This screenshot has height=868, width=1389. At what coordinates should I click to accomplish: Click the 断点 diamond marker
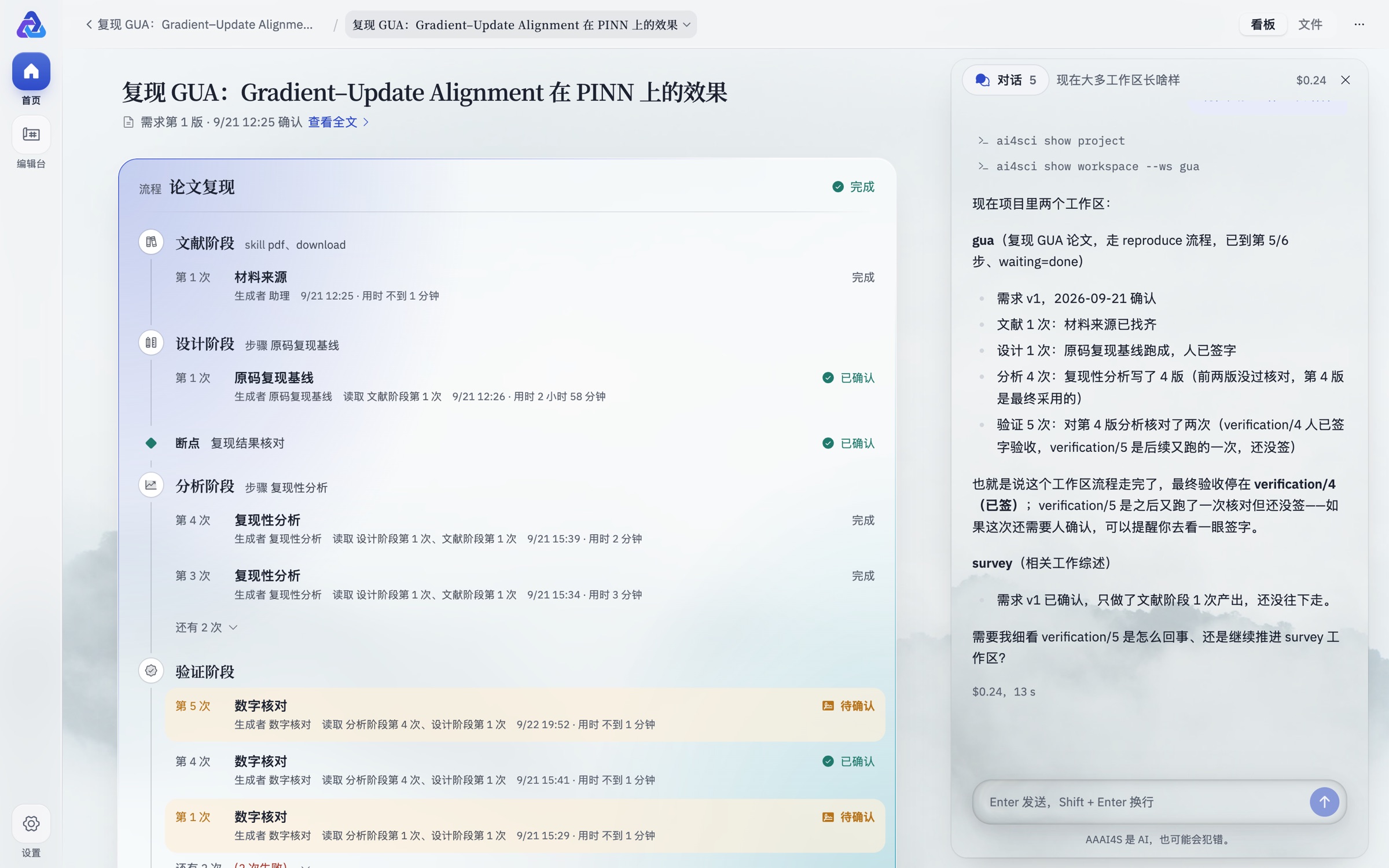[x=151, y=443]
